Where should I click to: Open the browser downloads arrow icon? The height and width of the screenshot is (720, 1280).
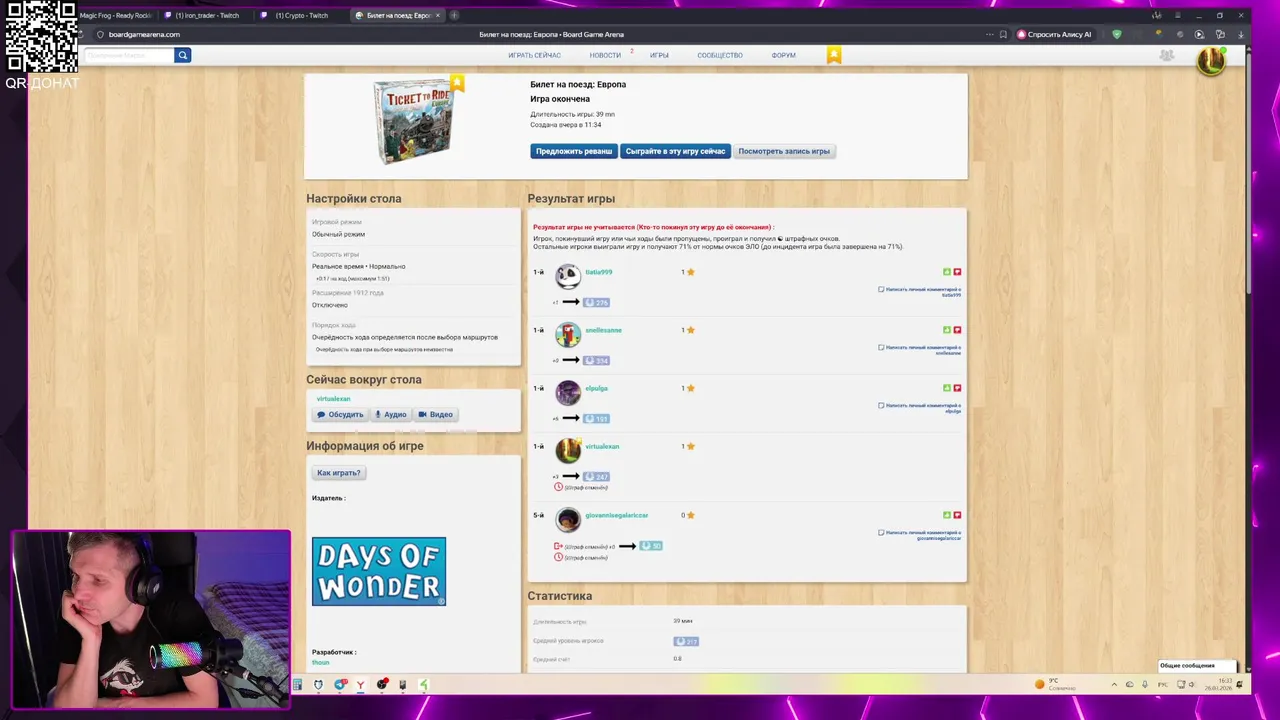1241,34
